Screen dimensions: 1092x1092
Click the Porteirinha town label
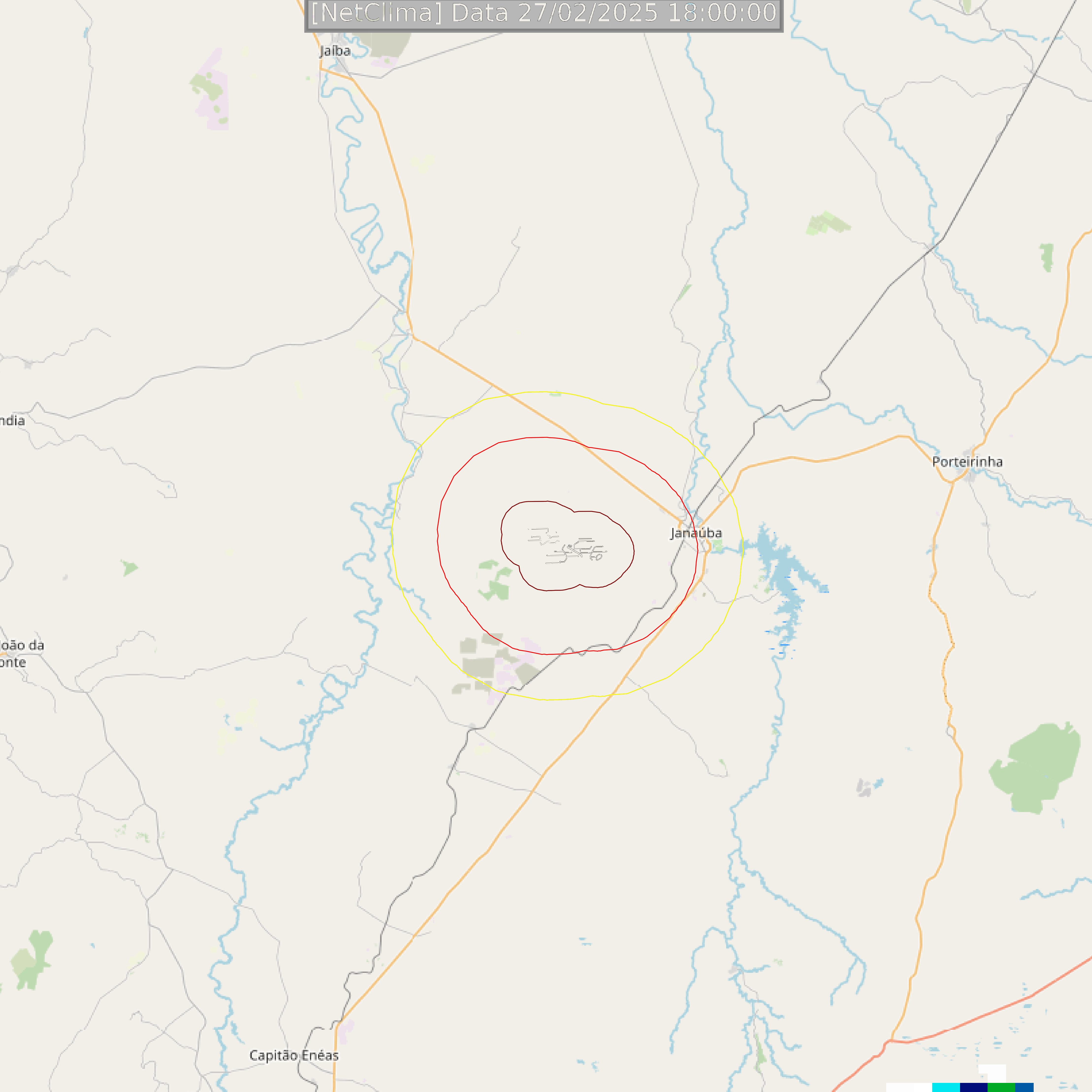tap(967, 462)
